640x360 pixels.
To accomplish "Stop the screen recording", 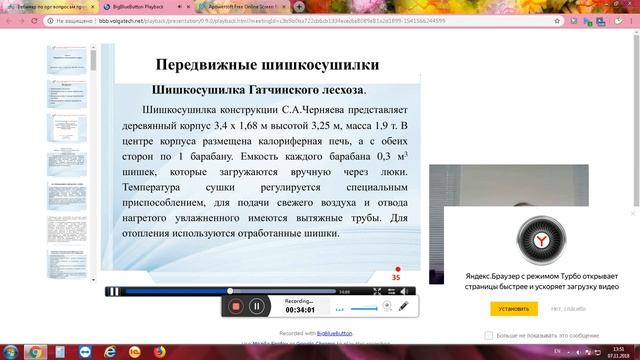I will coord(236,306).
